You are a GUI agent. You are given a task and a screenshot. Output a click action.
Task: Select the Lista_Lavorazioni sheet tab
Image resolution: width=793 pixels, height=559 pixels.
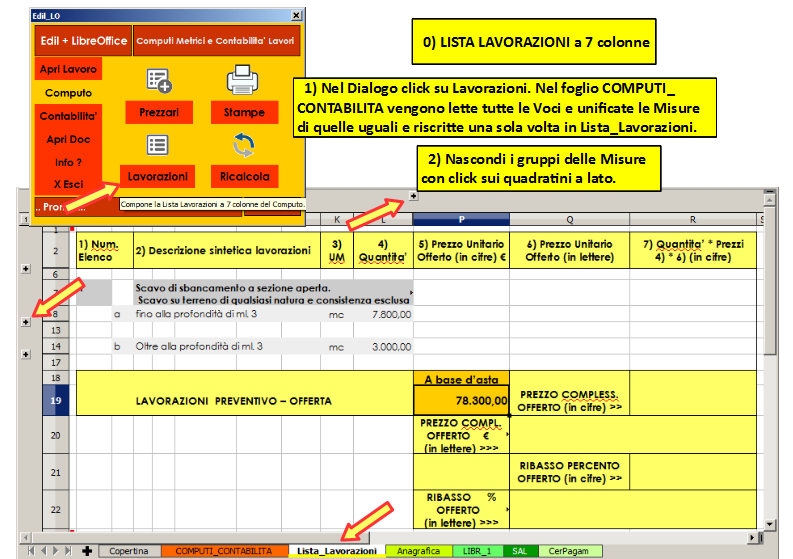337,551
